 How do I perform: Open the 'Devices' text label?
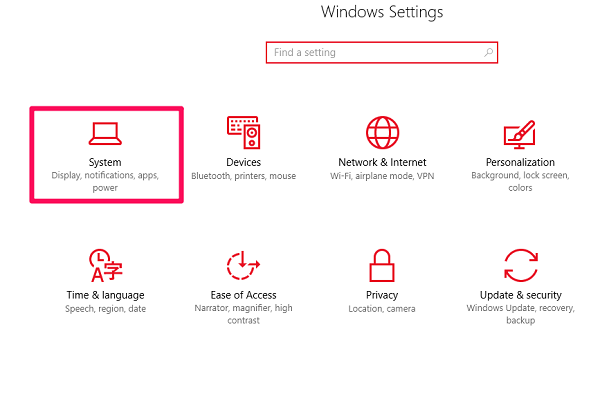pos(243,162)
